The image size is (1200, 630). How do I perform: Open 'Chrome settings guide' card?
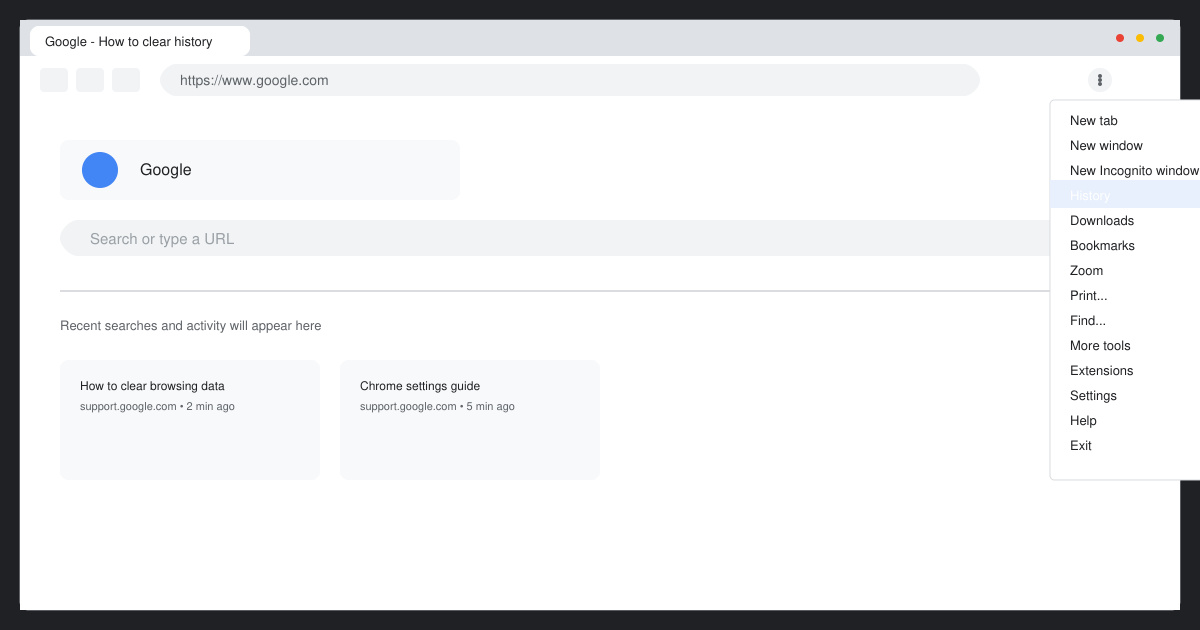click(x=470, y=420)
